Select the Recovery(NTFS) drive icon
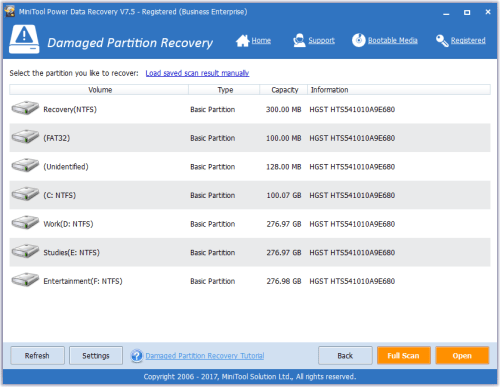Viewport: 500px width, 387px height. pos(25,109)
